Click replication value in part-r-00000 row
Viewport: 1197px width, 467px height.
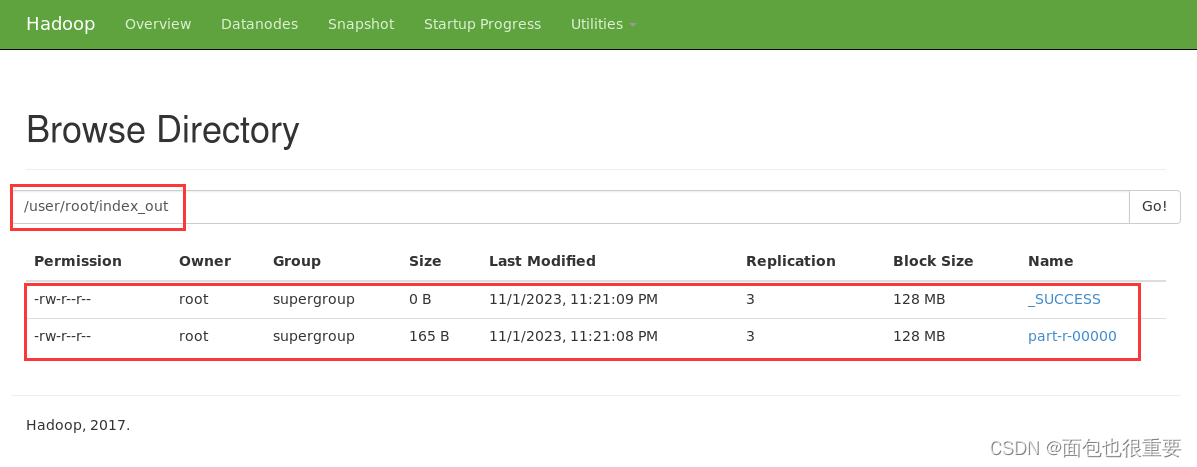click(x=750, y=336)
